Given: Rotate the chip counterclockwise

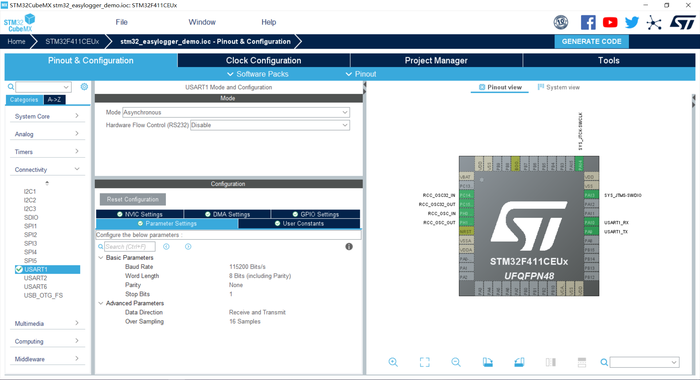Looking at the screenshot, I should pos(519,362).
